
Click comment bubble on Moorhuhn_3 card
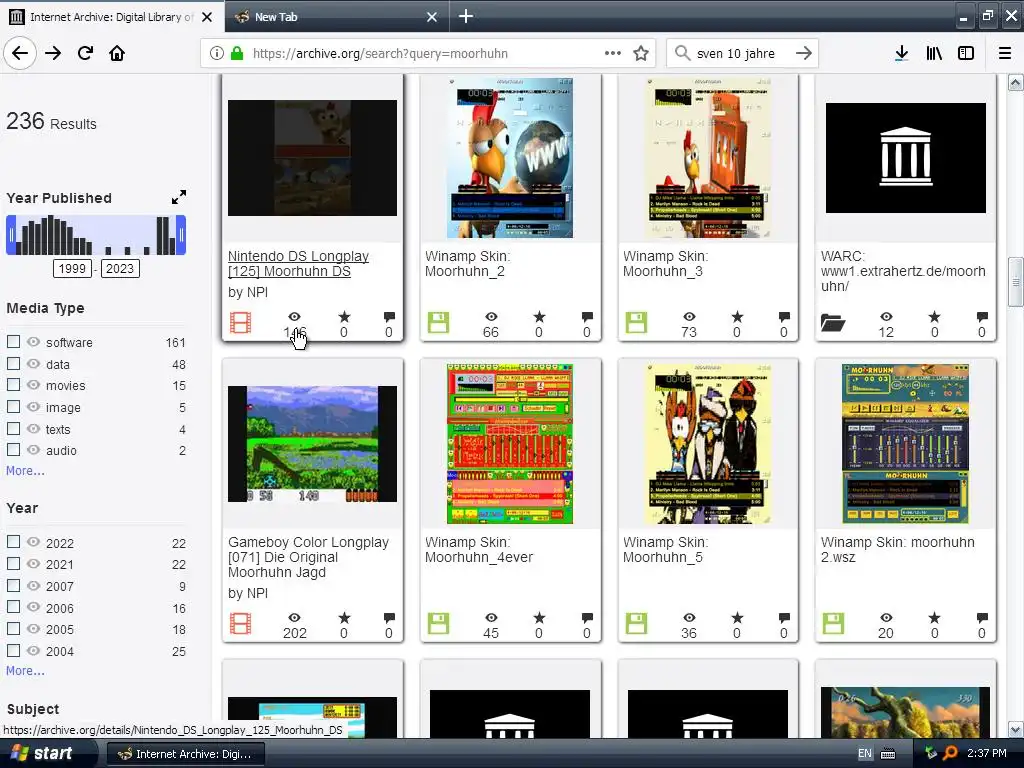784,317
